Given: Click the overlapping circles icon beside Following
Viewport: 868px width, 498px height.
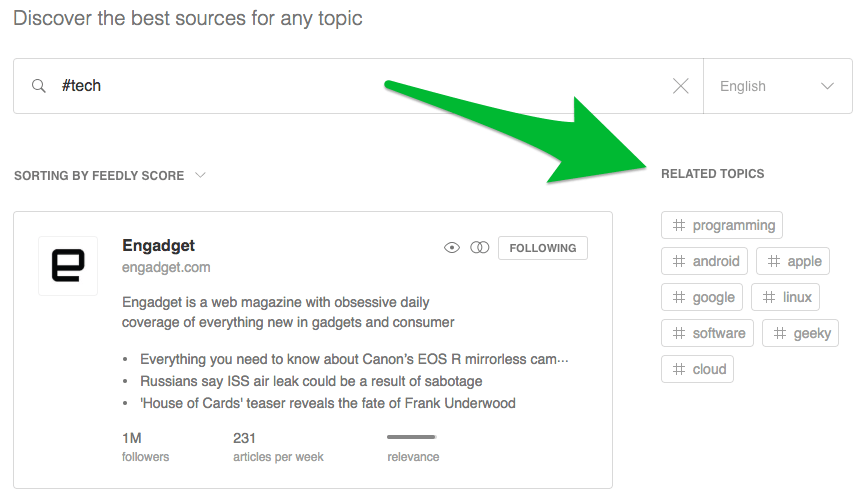Looking at the screenshot, I should coord(480,248).
